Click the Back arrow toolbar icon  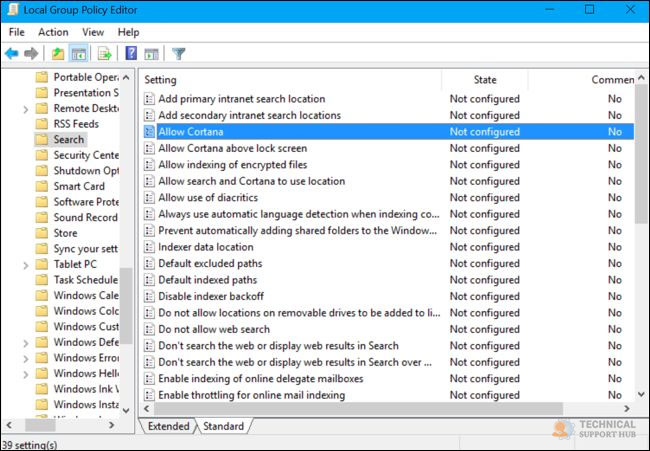(x=12, y=53)
